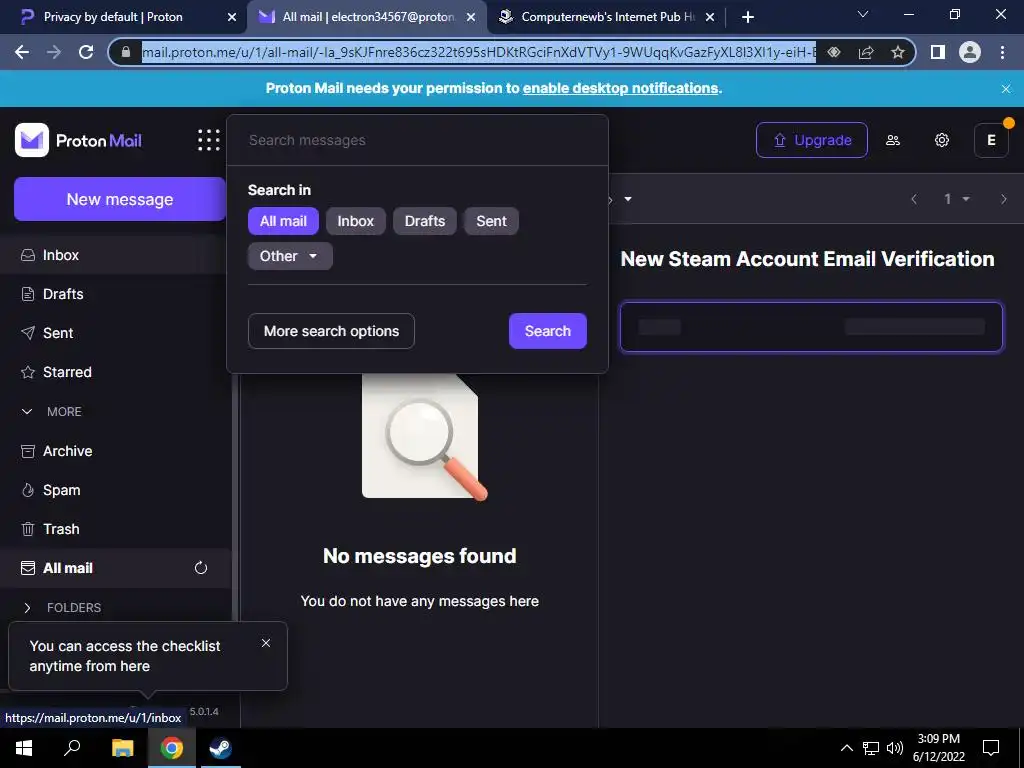Viewport: 1024px width, 768px height.
Task: Open the Sent folder in sidebar
Action: coord(114,333)
